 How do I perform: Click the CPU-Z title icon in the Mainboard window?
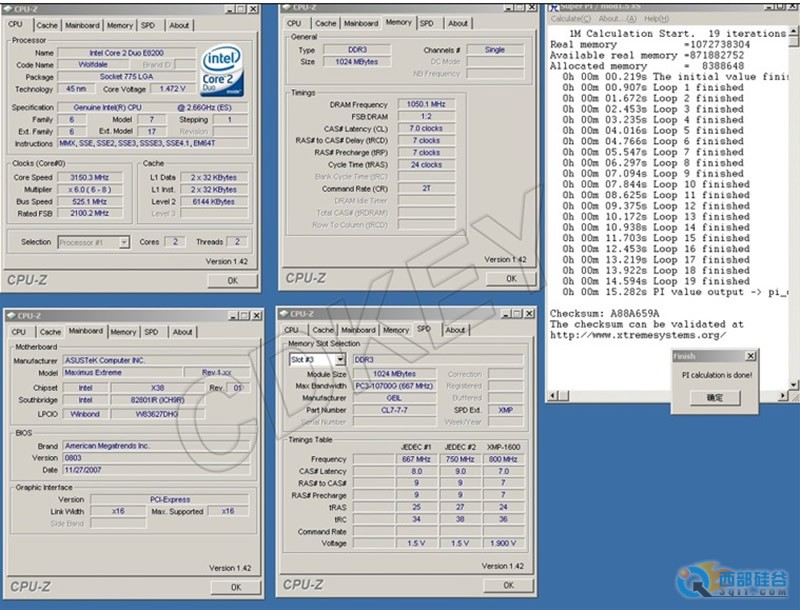pos(11,316)
